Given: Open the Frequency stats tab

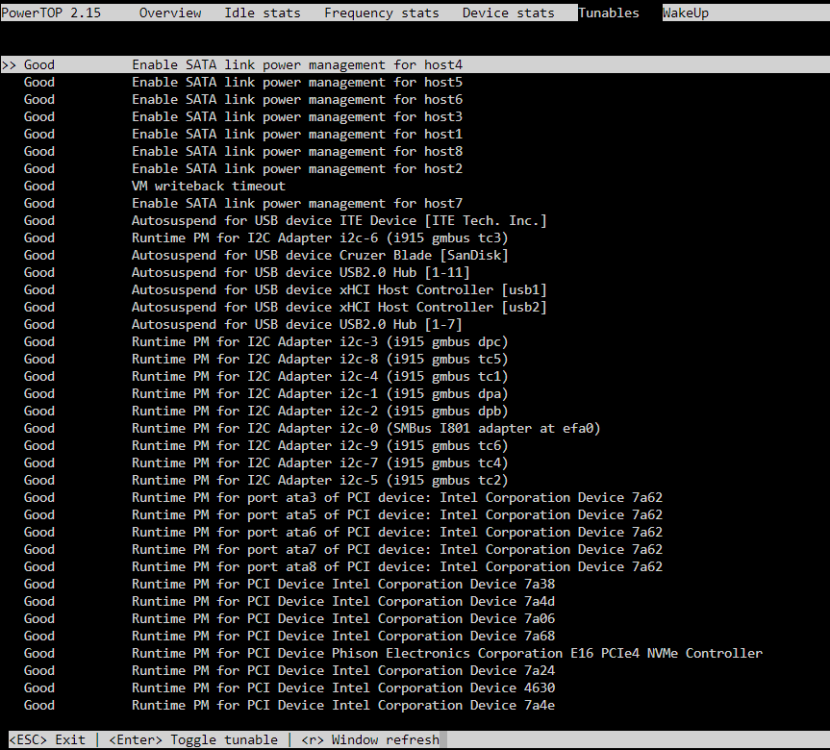Looking at the screenshot, I should coord(382,13).
